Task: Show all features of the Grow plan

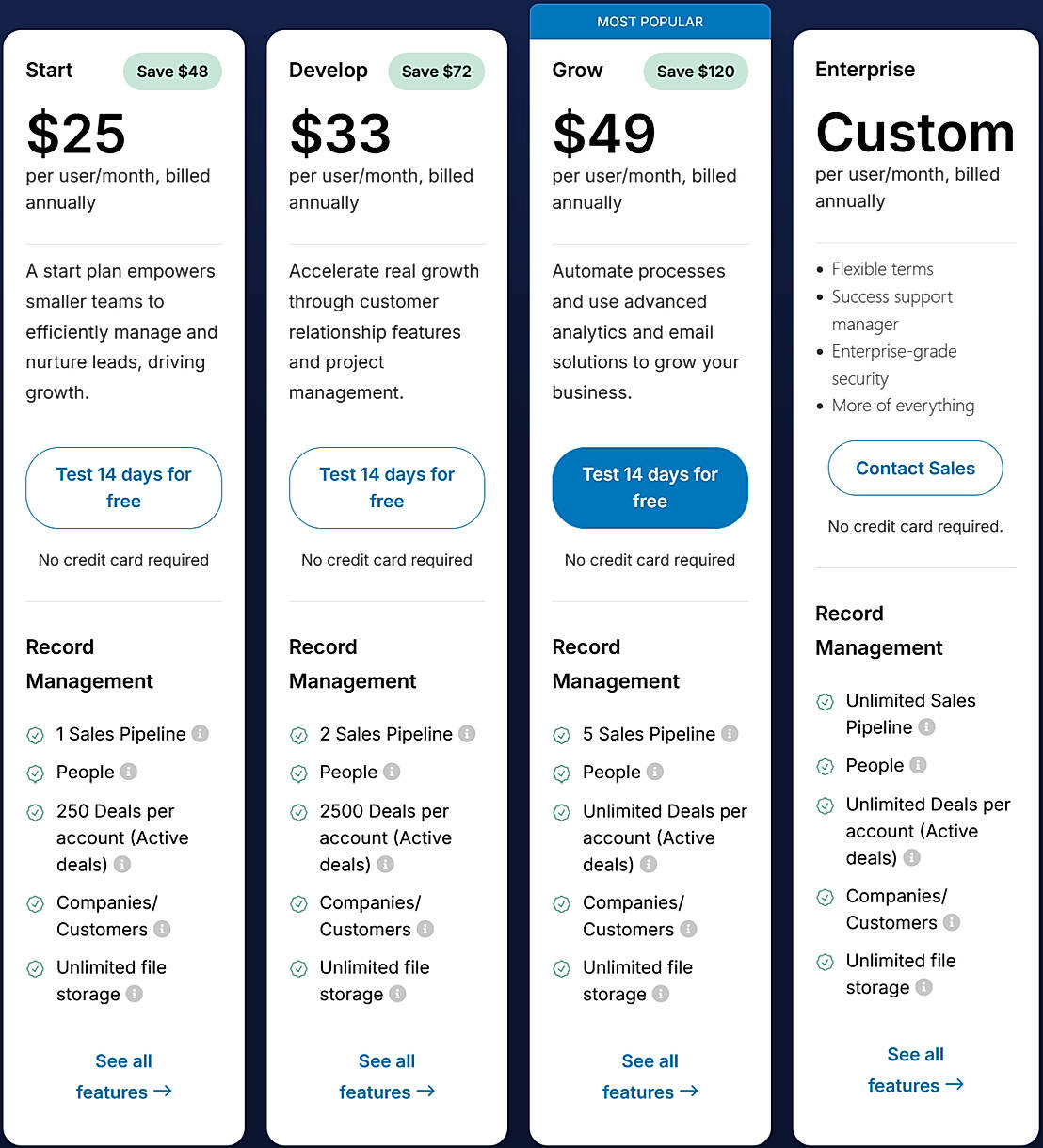Action: pyautogui.click(x=650, y=1076)
